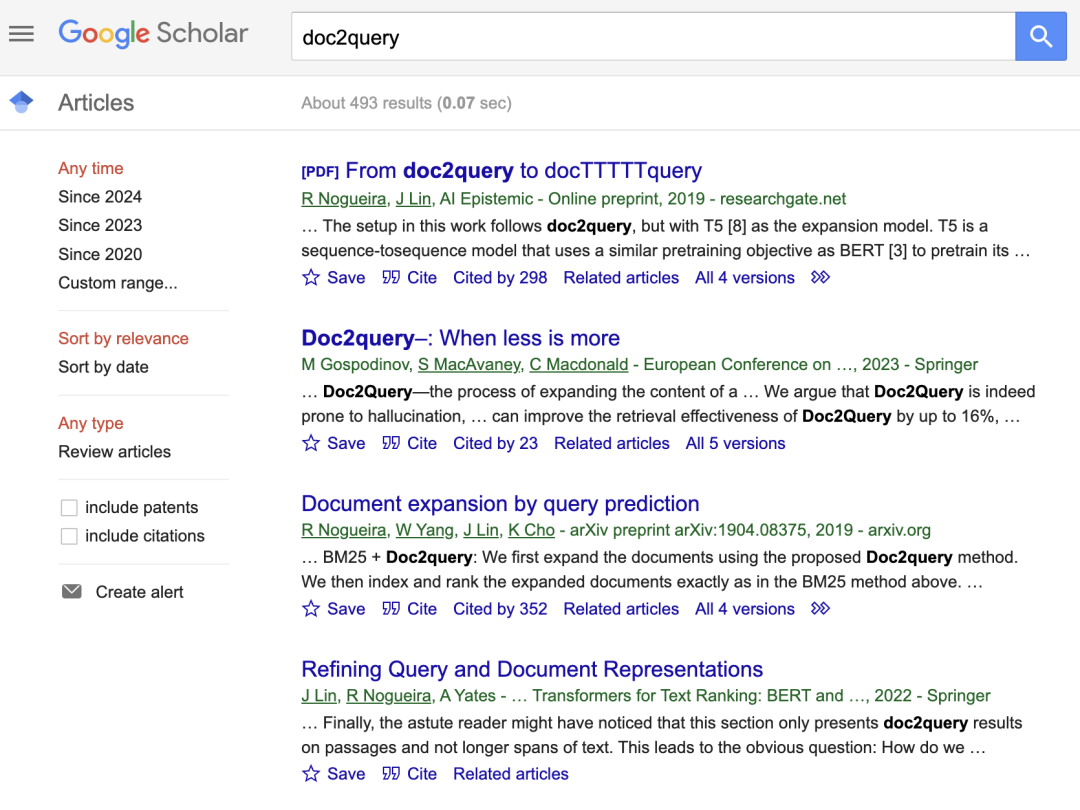The image size is (1080, 810).
Task: Open the hamburger menu icon
Action: pyautogui.click(x=21, y=34)
